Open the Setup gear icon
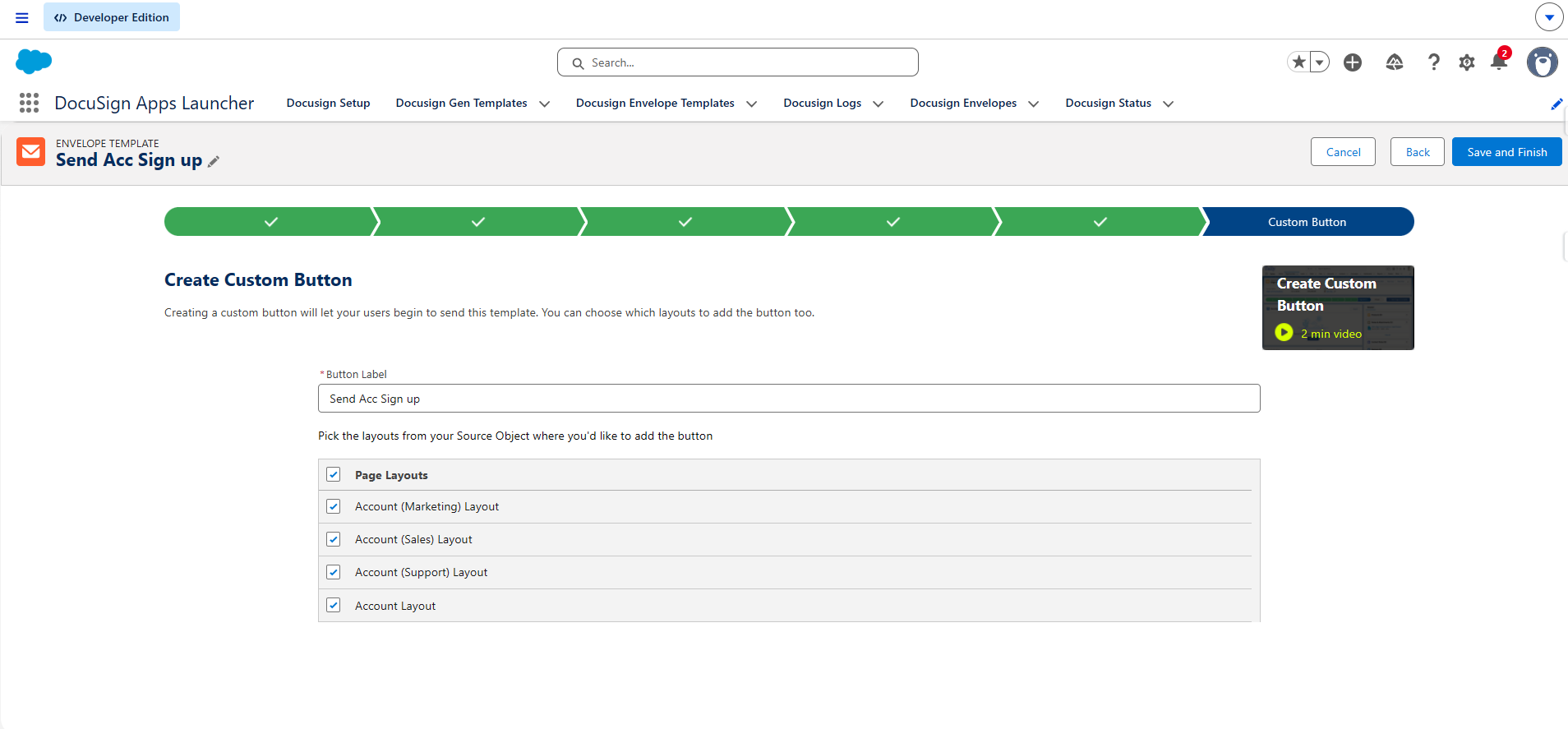1568x729 pixels. coord(1467,62)
